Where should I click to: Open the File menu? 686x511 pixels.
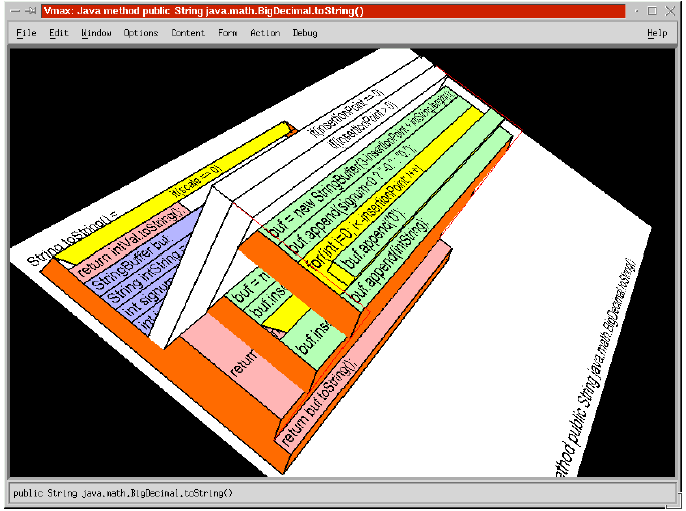(x=26, y=33)
